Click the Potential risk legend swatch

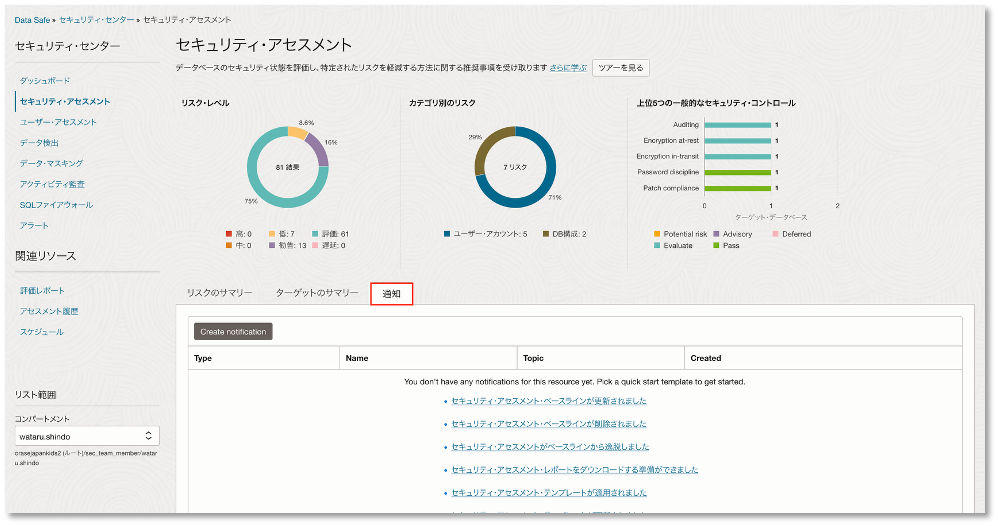pos(657,234)
